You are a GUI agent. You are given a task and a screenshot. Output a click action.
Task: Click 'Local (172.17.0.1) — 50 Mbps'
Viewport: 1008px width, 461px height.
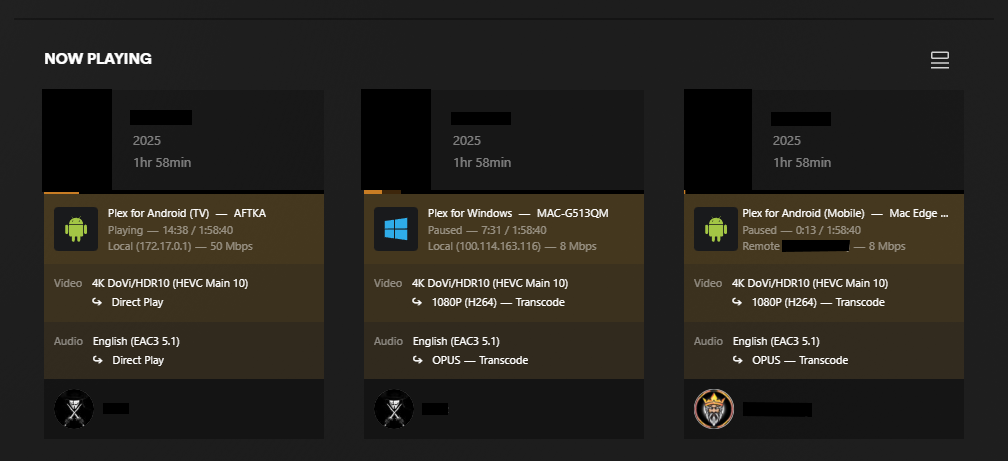coord(180,246)
